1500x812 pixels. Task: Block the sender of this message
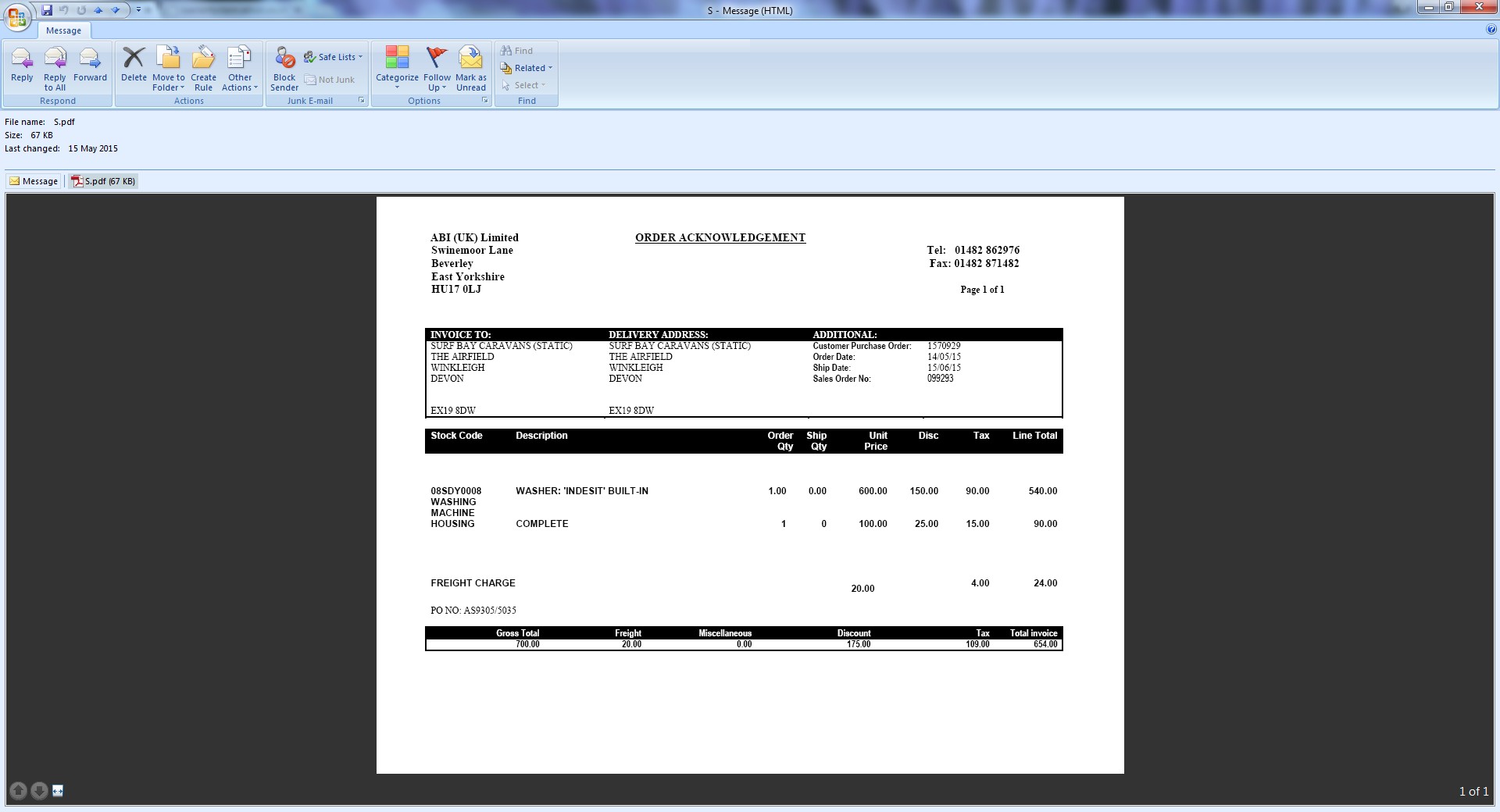tap(284, 69)
